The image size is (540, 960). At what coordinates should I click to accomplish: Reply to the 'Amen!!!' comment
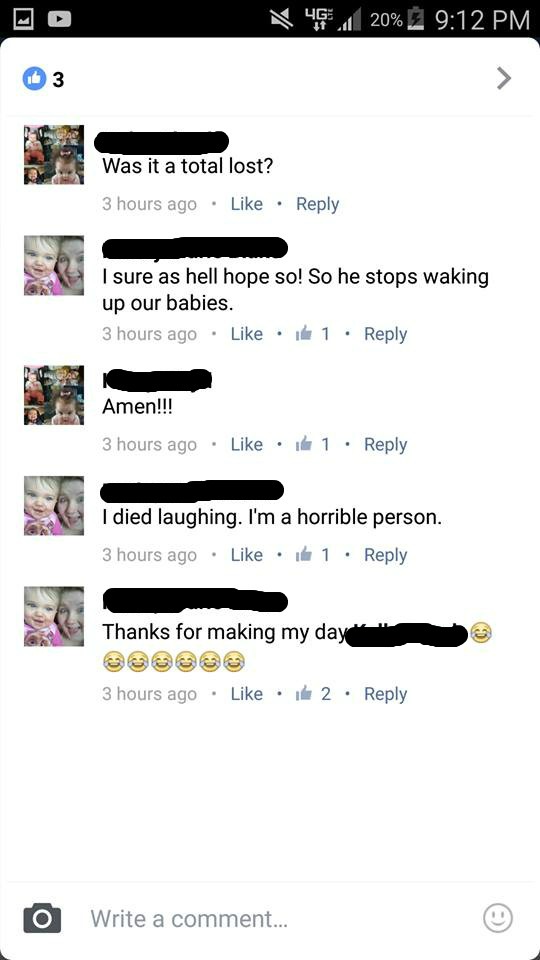coord(385,444)
